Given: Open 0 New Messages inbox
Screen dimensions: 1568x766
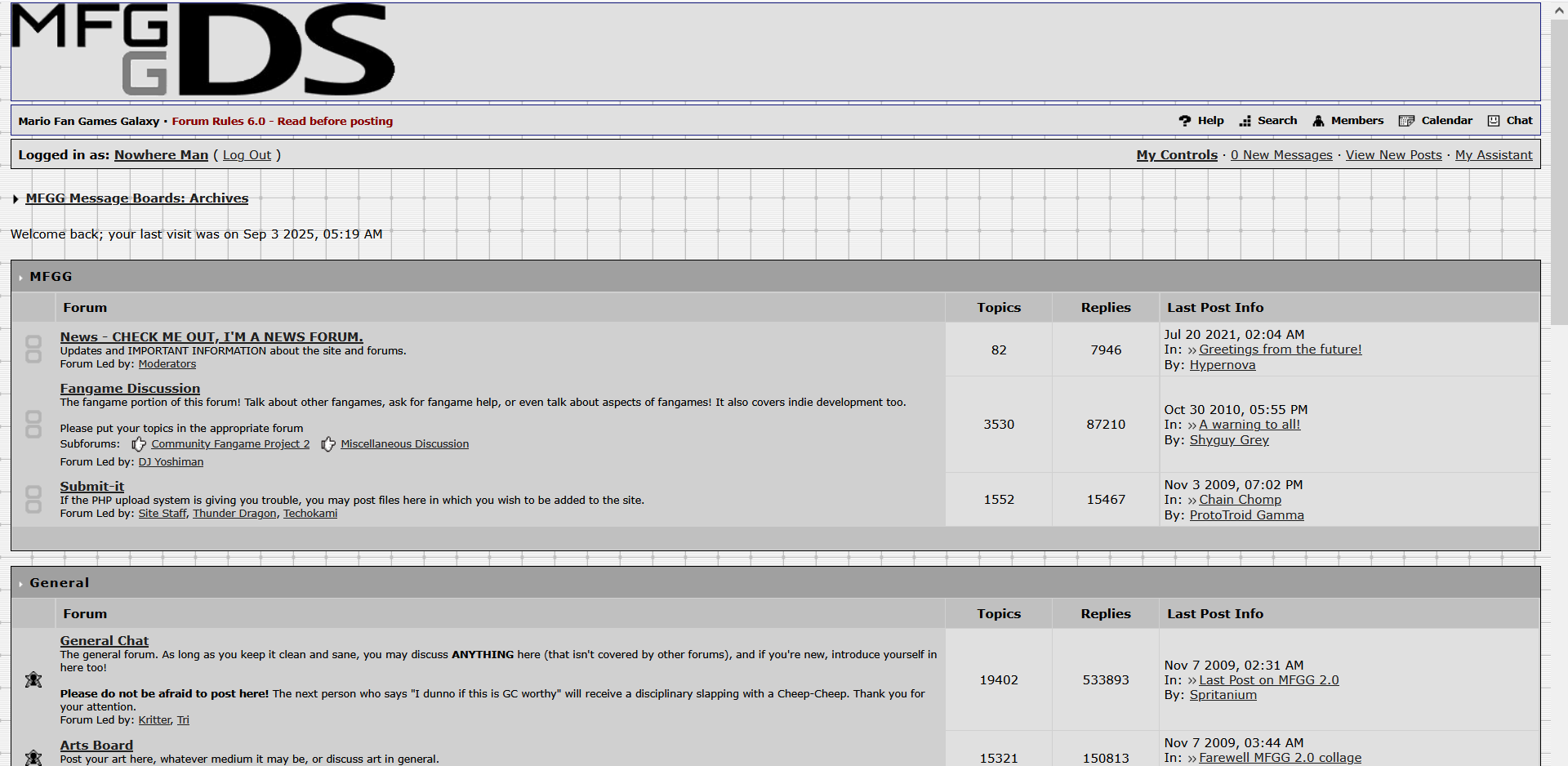Looking at the screenshot, I should [x=1281, y=155].
